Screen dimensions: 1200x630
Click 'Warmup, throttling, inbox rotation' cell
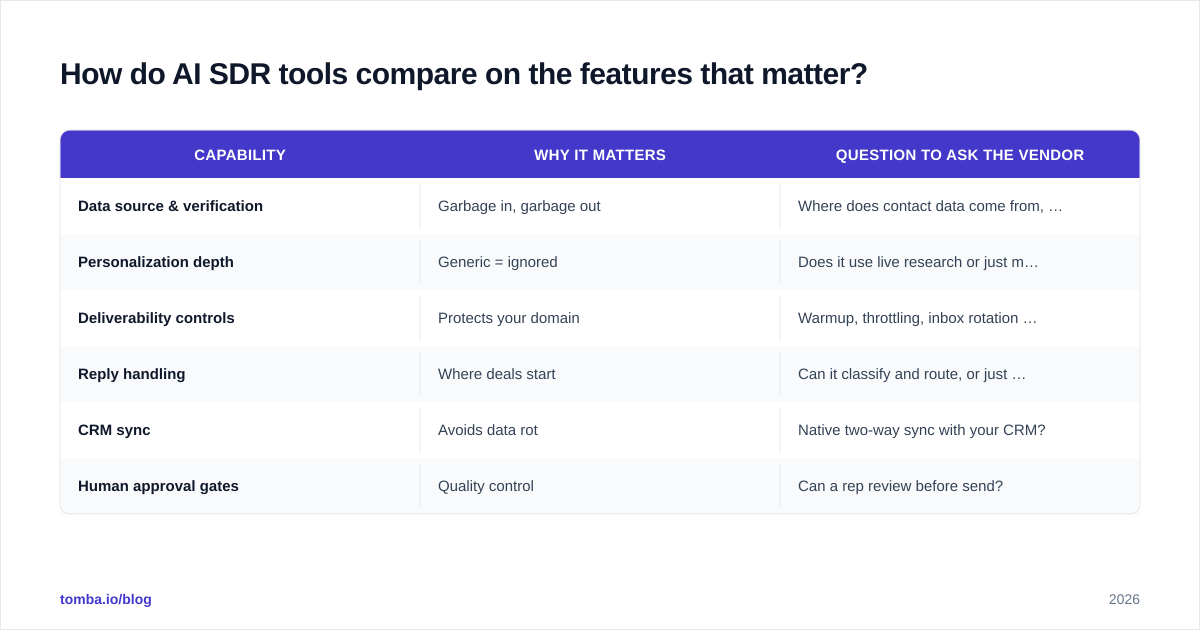(960, 318)
